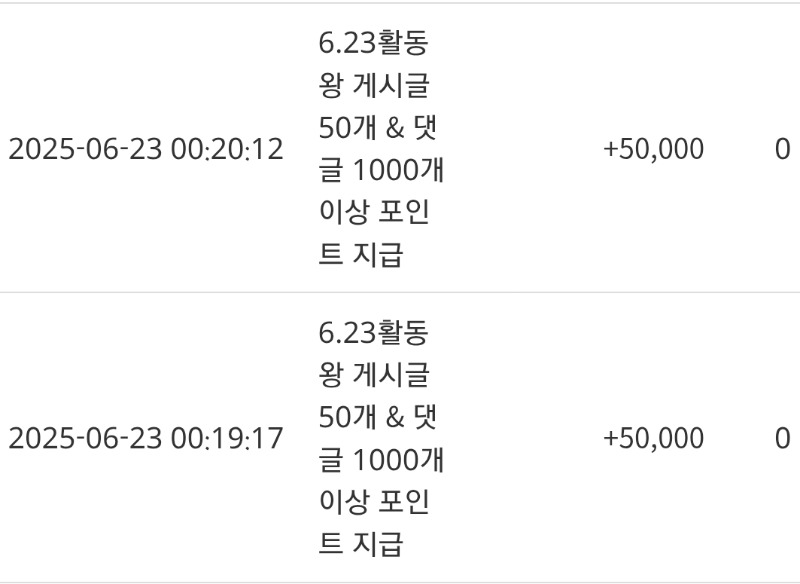Open the 활동왕 description in the 00:19:17 row

click(x=380, y=439)
